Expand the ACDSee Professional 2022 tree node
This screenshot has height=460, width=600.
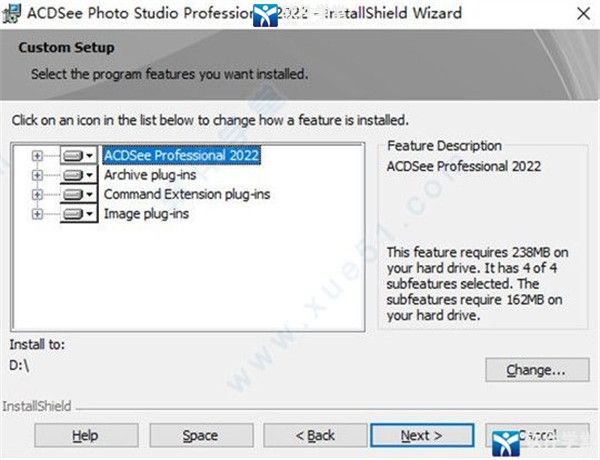pyautogui.click(x=37, y=156)
